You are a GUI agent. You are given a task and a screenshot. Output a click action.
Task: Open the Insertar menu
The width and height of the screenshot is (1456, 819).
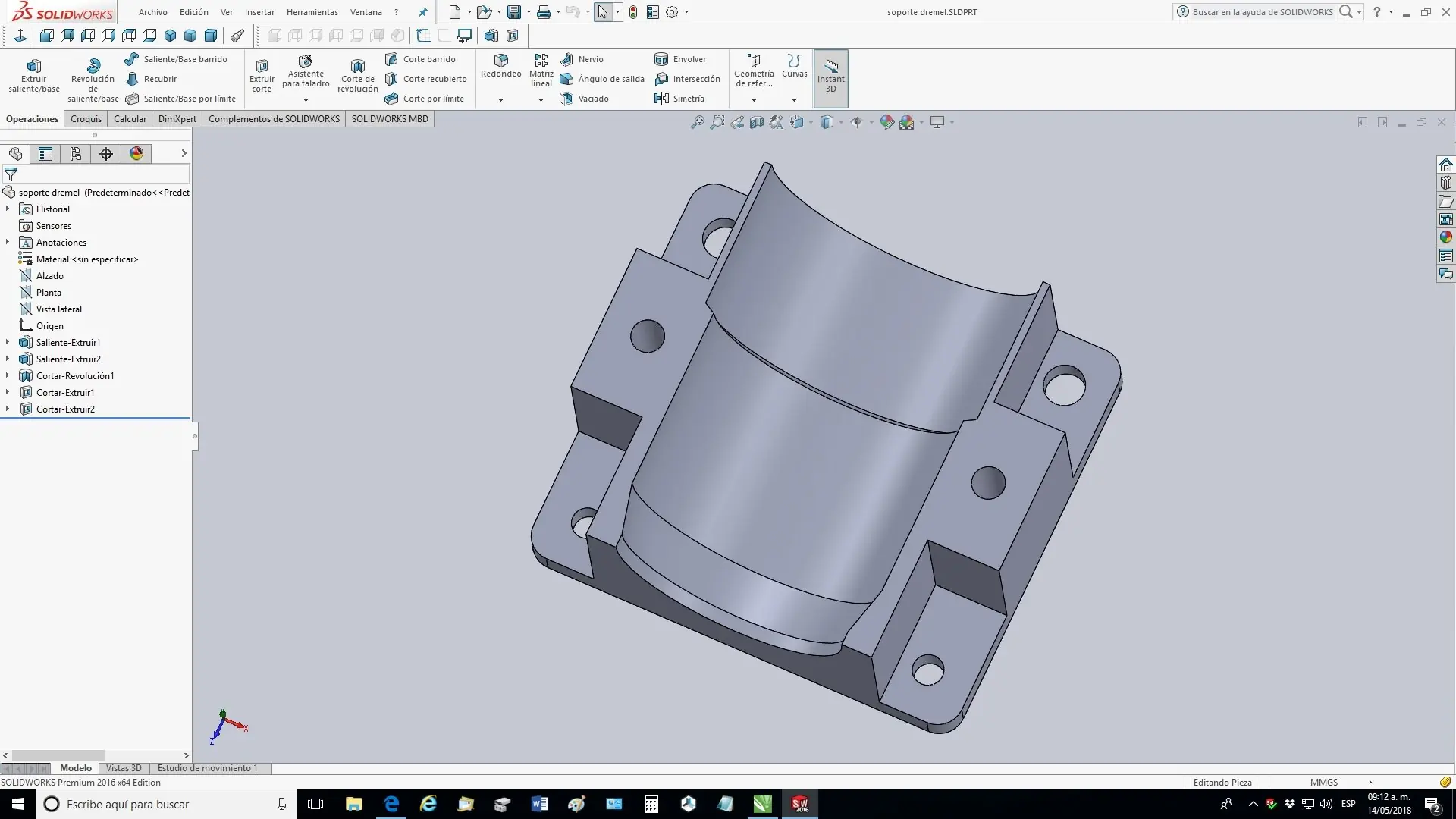pyautogui.click(x=259, y=12)
